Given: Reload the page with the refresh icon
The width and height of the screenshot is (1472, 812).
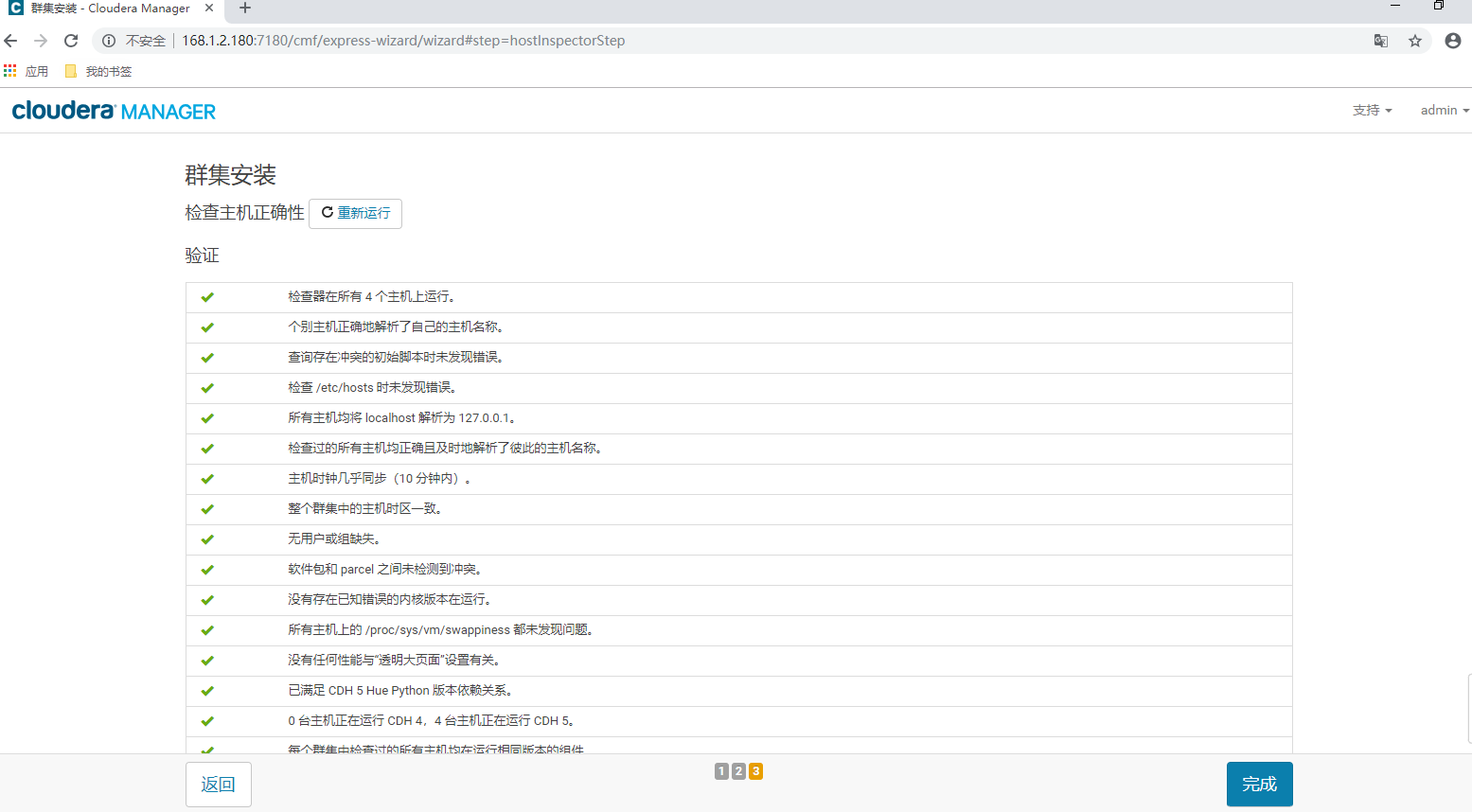Looking at the screenshot, I should point(71,41).
